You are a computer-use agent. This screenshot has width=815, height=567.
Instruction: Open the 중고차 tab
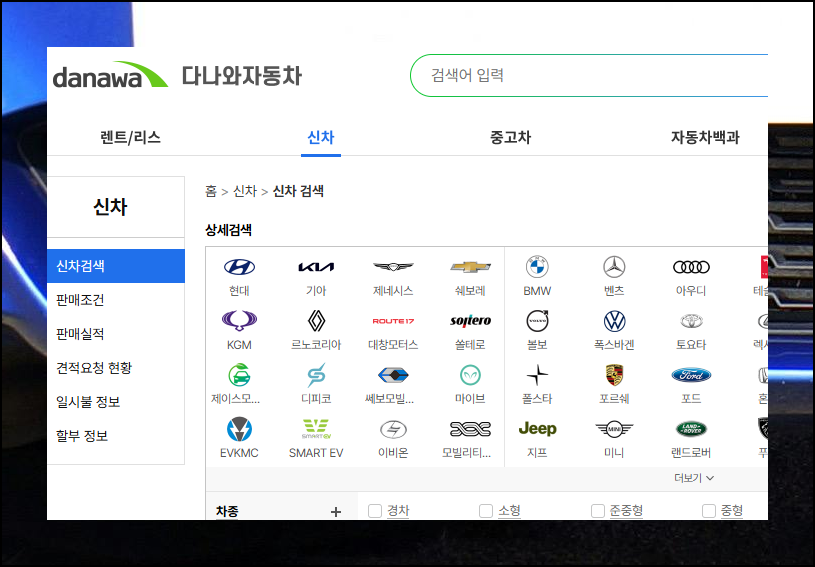tap(510, 138)
